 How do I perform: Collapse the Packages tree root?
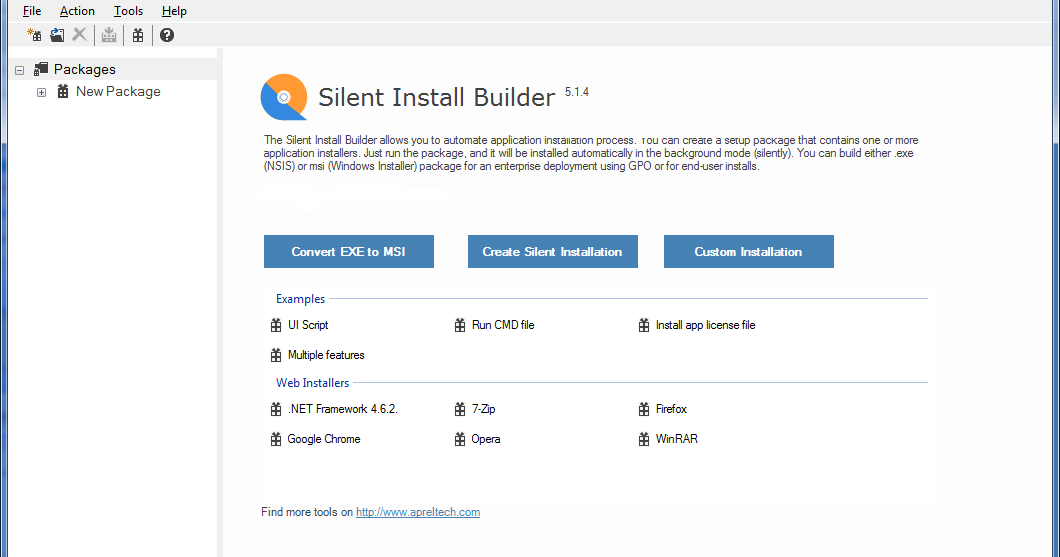coord(20,70)
